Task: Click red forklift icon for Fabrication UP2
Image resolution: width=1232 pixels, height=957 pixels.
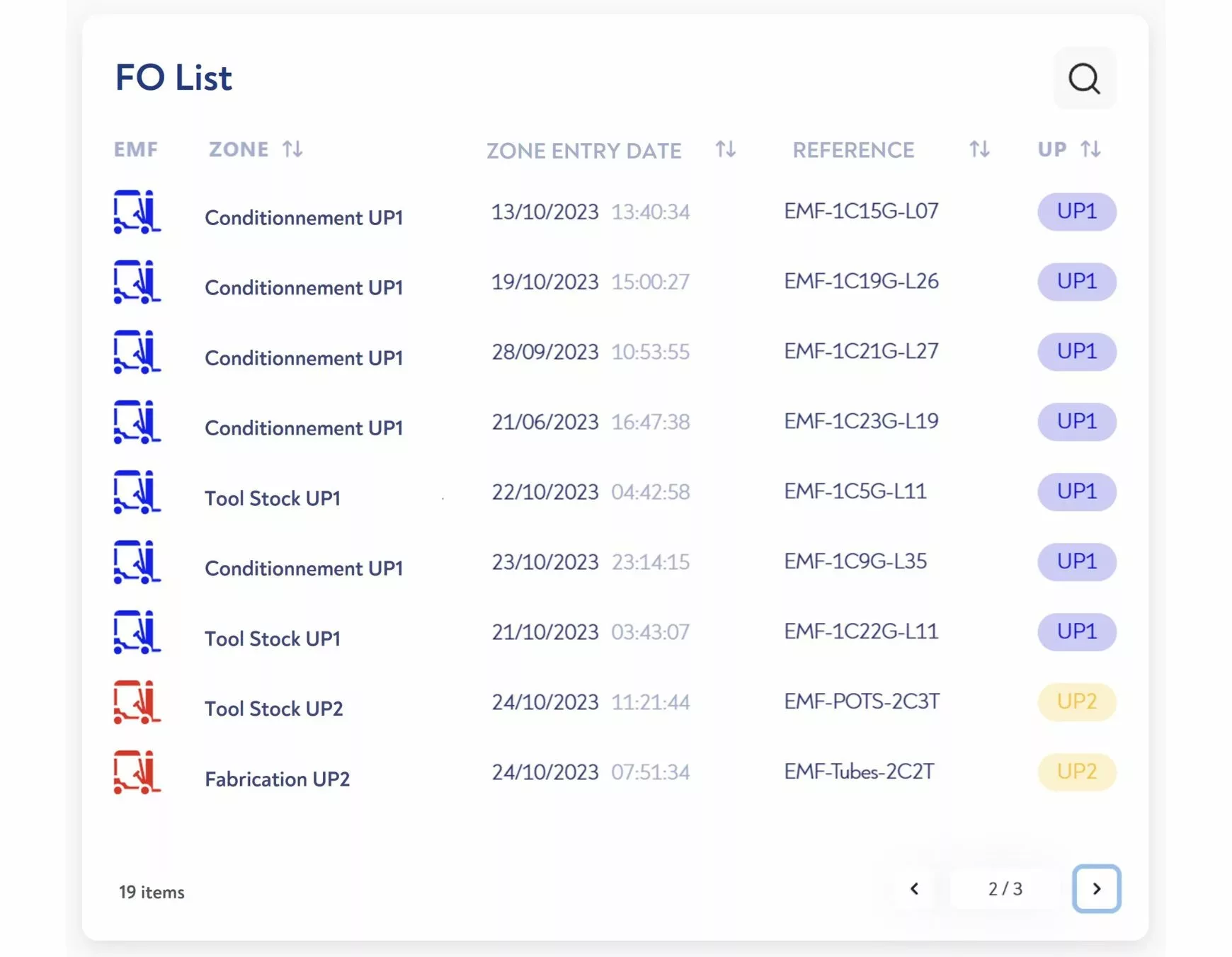Action: point(137,772)
